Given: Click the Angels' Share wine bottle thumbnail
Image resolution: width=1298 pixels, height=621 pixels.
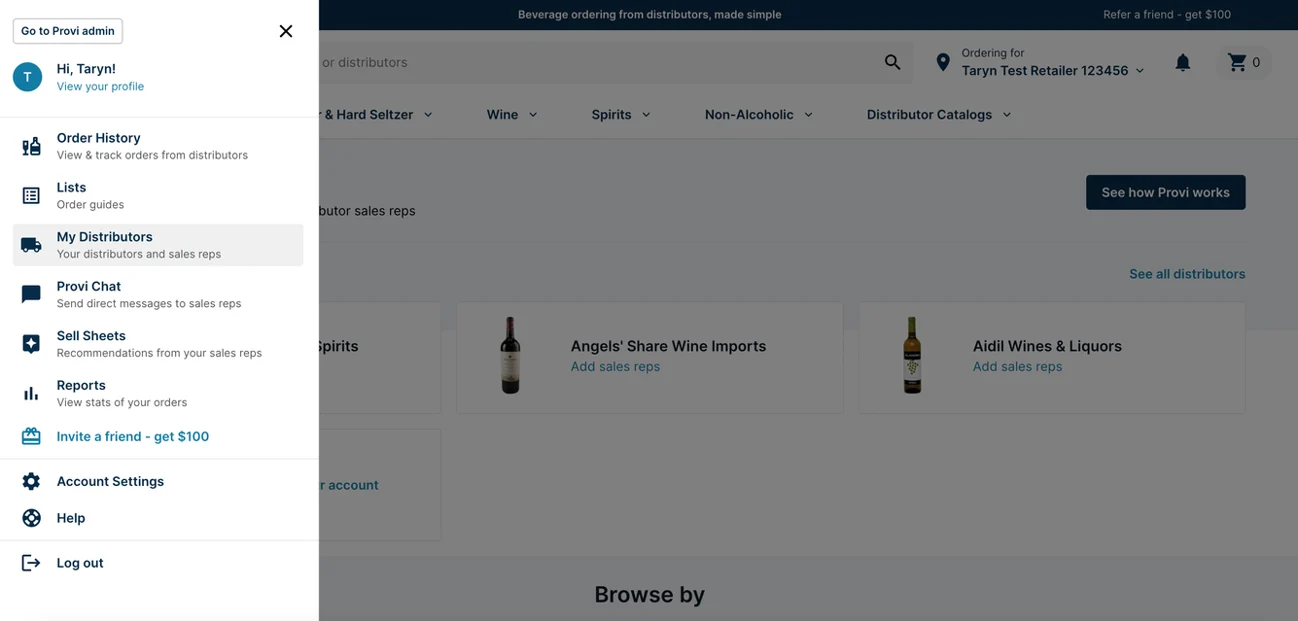Looking at the screenshot, I should click(510, 355).
